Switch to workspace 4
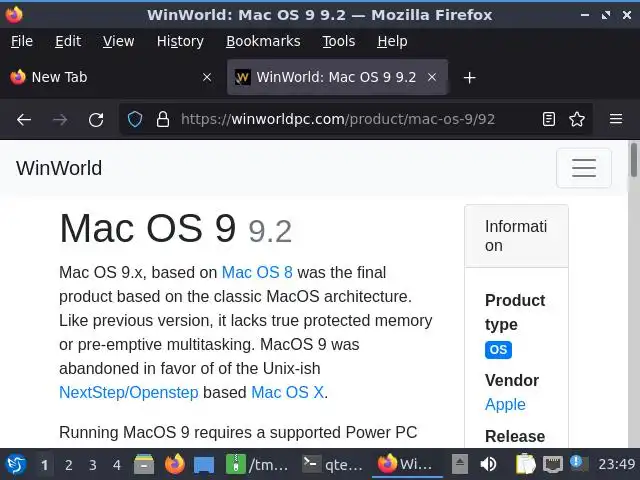This screenshot has height=480, width=640. [117, 464]
